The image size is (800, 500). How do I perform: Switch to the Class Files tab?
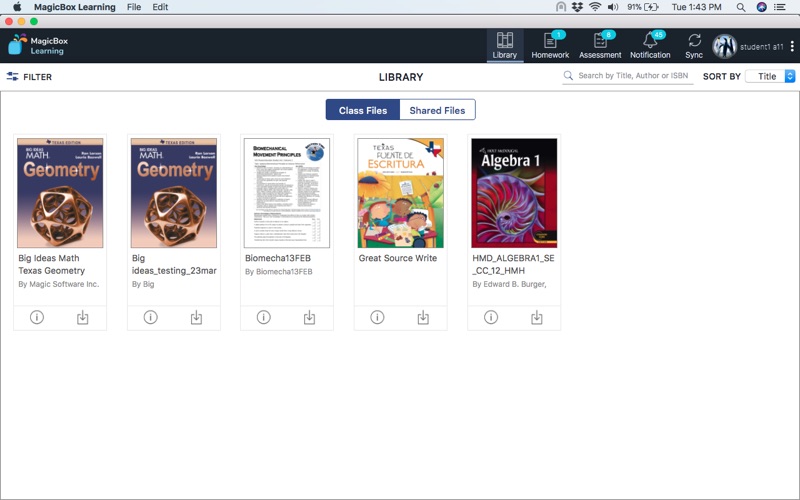[363, 110]
